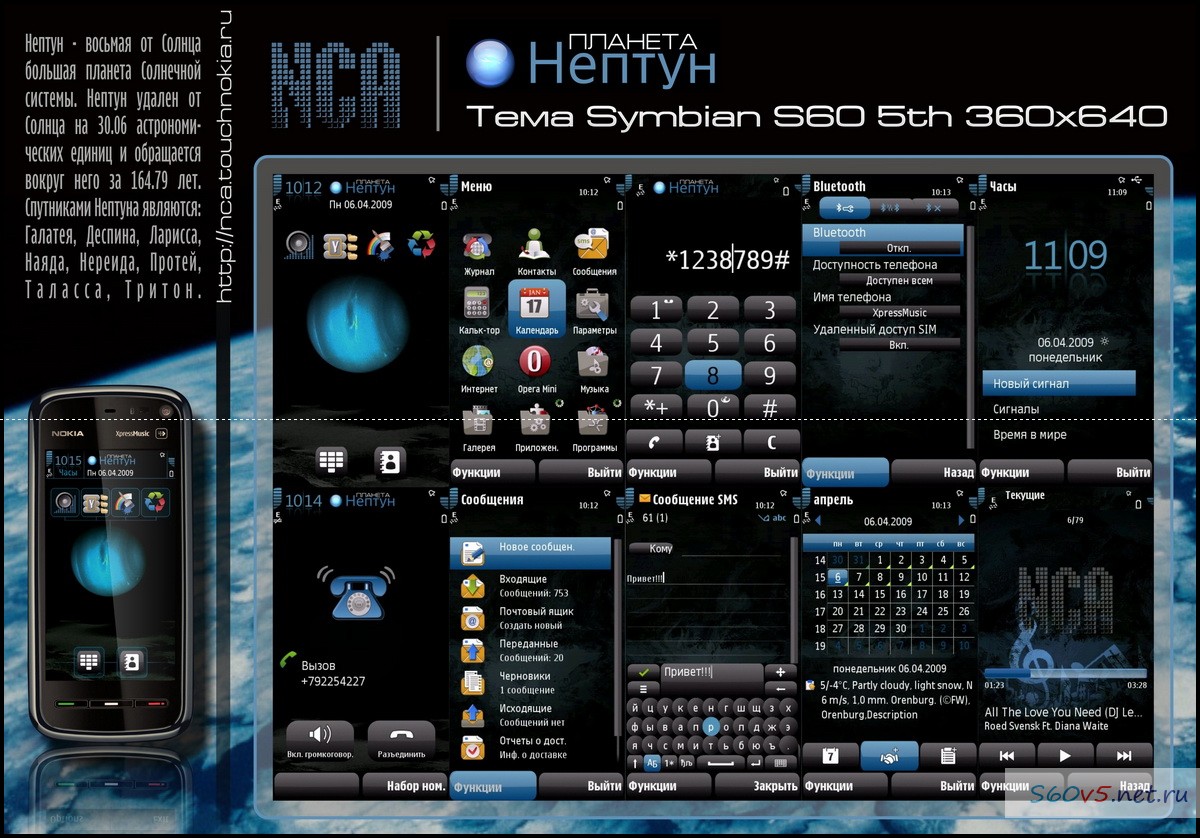1200x838 pixels.
Task: Tap the 8 key on the dialer keypad
Action: click(713, 376)
